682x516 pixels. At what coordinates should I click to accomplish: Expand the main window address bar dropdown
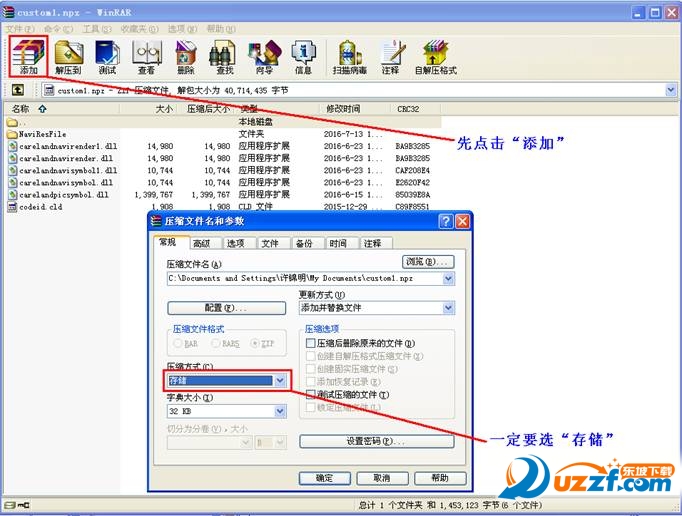click(x=671, y=90)
